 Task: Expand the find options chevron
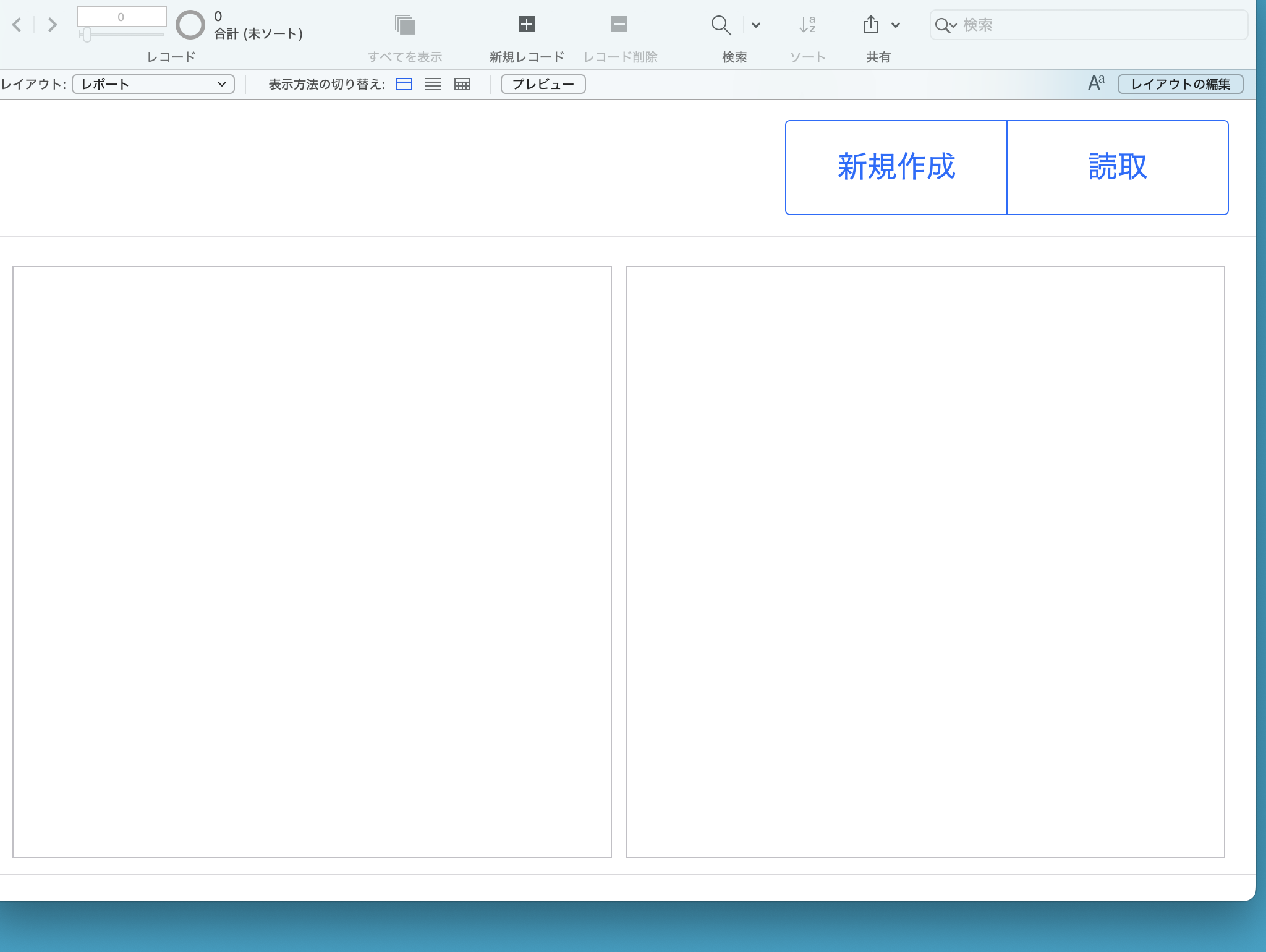pos(755,25)
